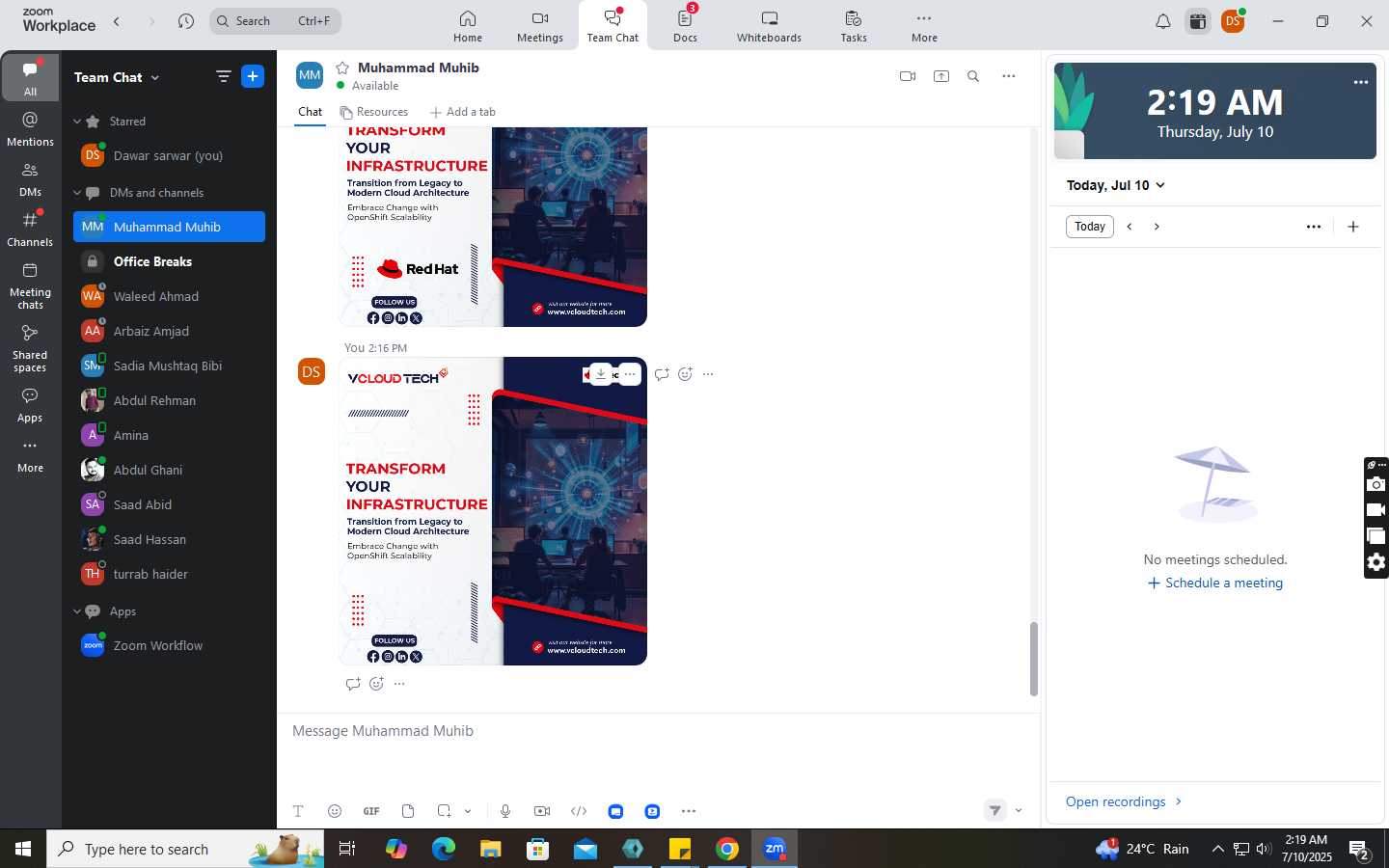Collapse the DMs and channels section

pyautogui.click(x=77, y=193)
